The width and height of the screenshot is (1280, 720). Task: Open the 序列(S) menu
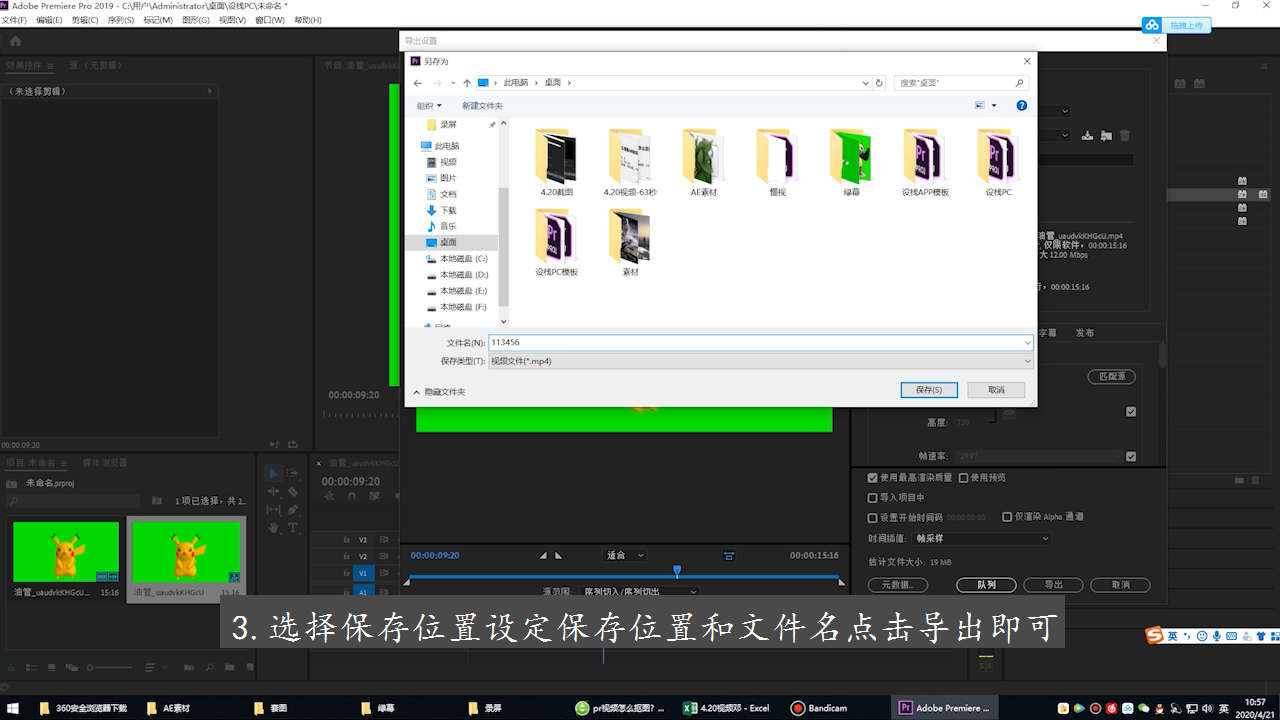click(120, 20)
